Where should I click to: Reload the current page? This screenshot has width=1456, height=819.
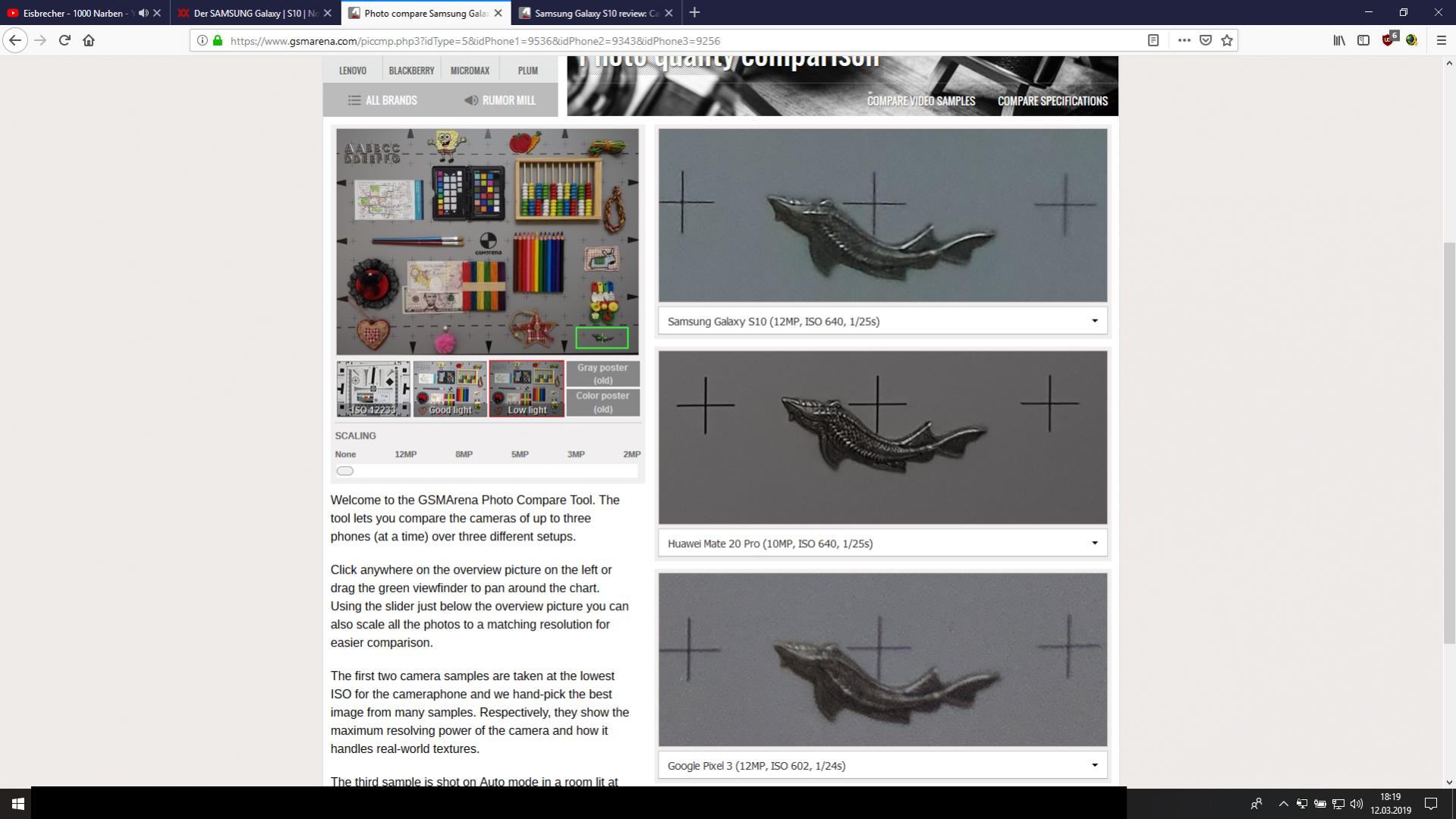pos(64,40)
